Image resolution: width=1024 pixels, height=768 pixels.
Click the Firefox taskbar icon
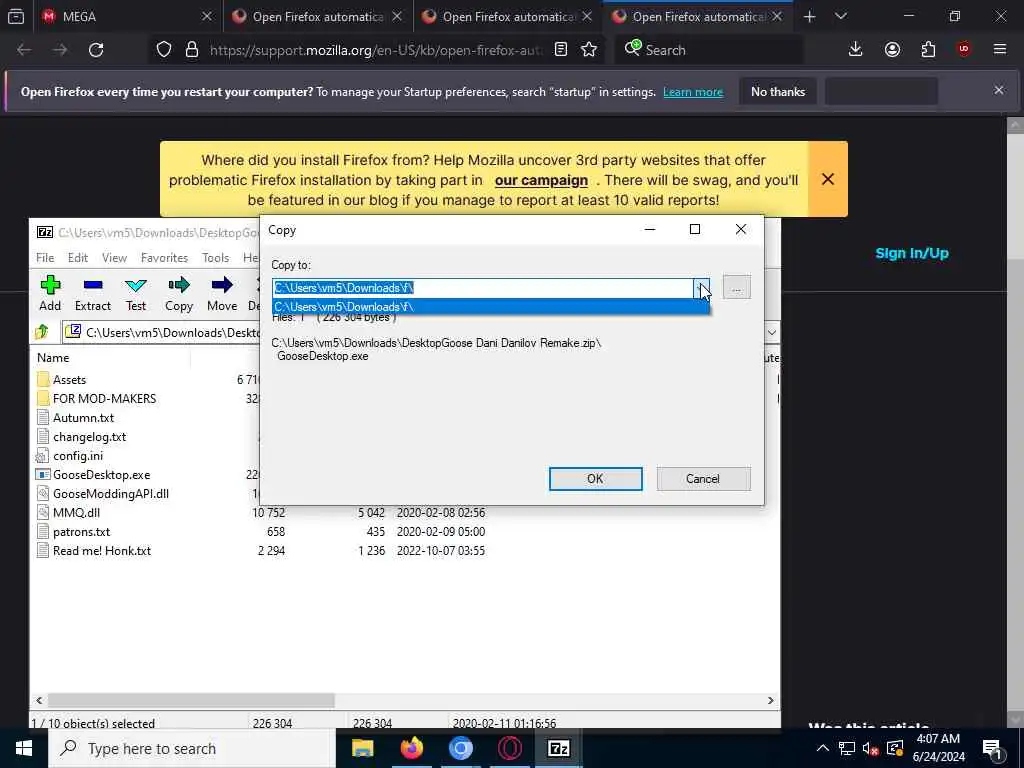pos(411,748)
